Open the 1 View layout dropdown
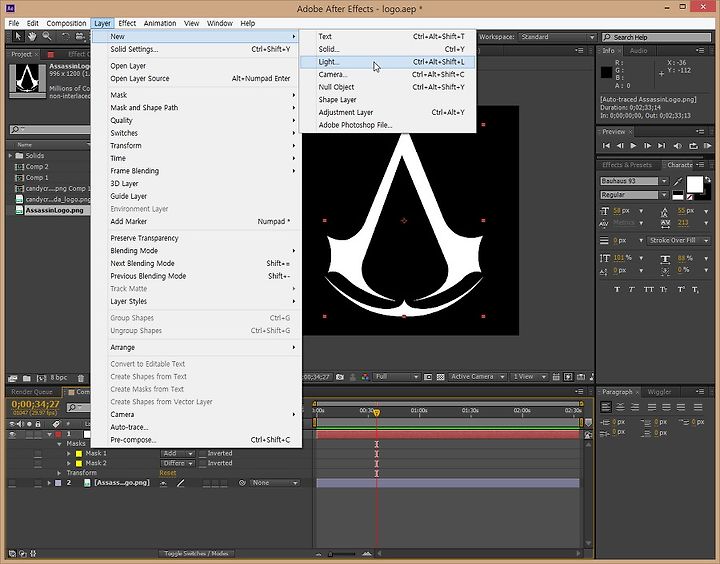 [529, 377]
